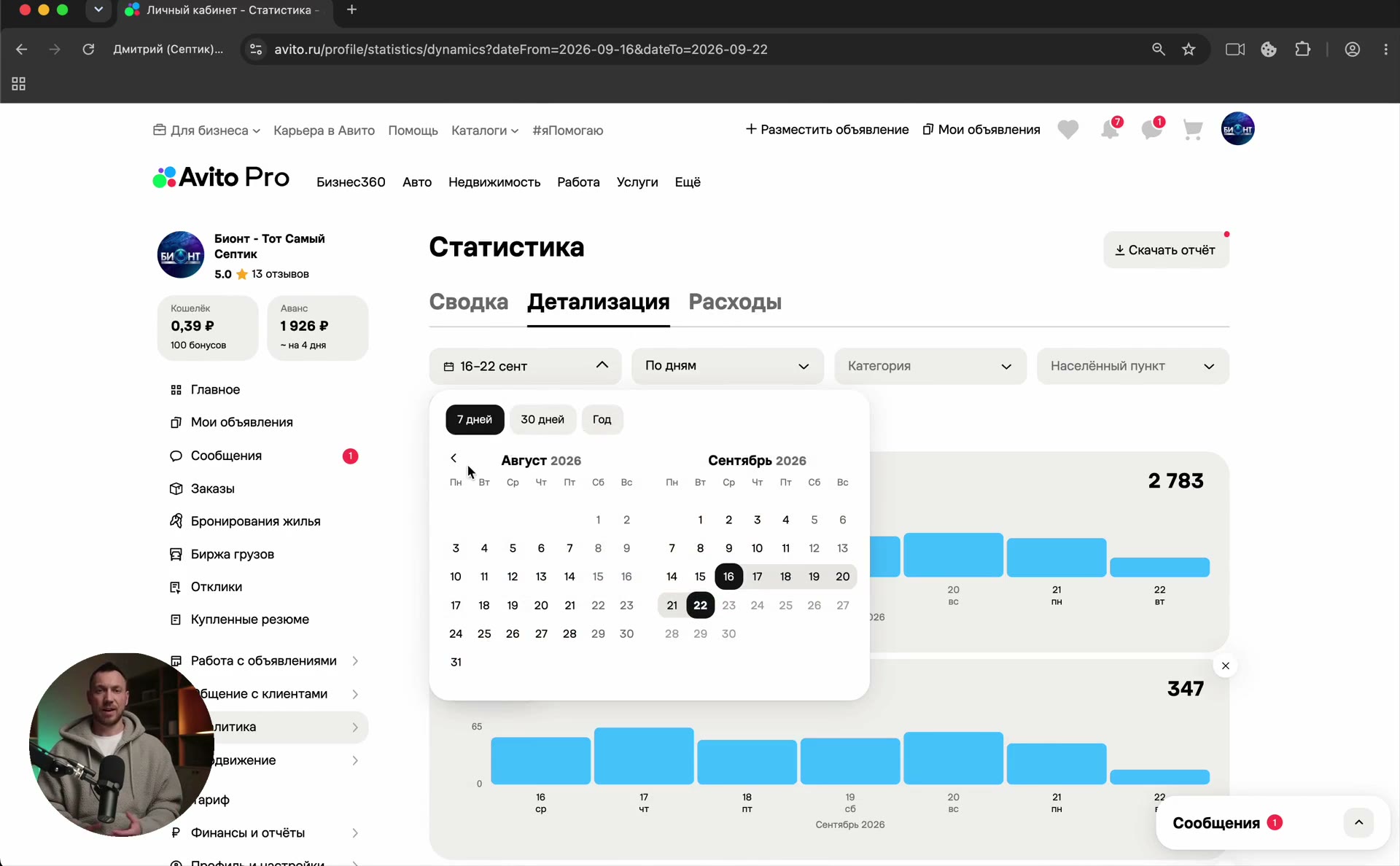Screen dimensions: 1400x866
Task: Reload the page with browser refresh
Action: (x=88, y=50)
